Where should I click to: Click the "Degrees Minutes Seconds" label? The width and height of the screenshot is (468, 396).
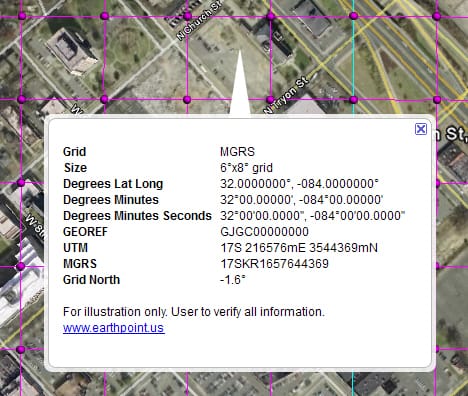(x=137, y=216)
